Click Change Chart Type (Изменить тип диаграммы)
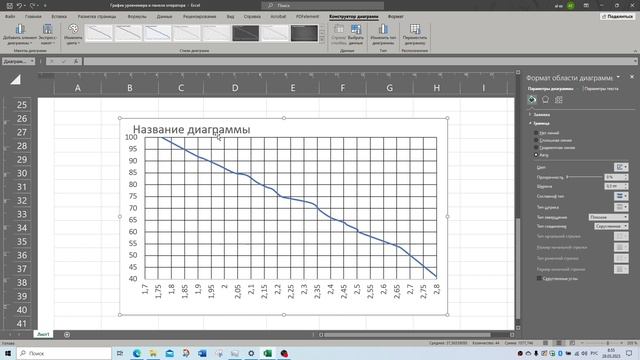 point(383,34)
